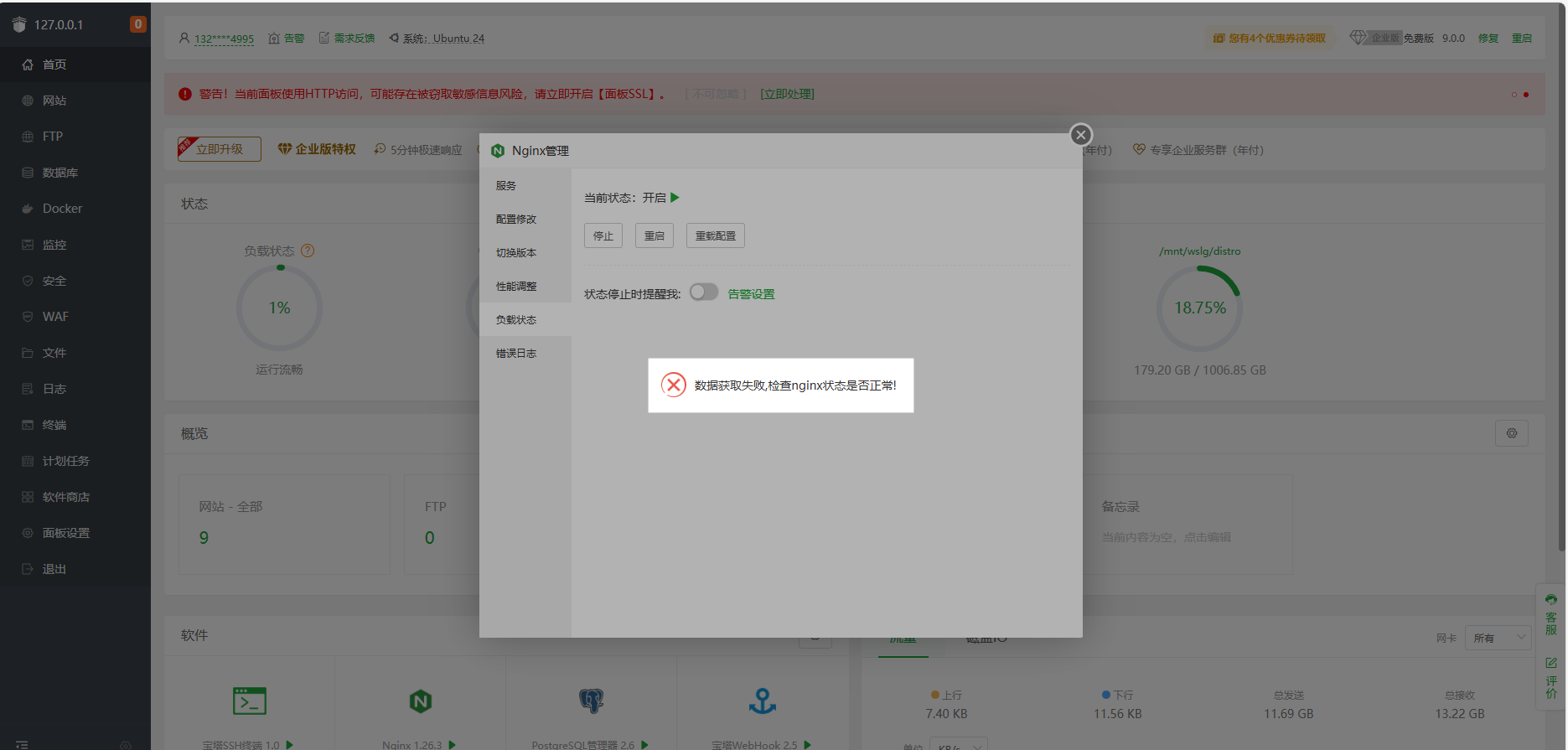Screen dimensions: 1568x750
Task: Click the folder icon beside 文件
Action: 28,353
